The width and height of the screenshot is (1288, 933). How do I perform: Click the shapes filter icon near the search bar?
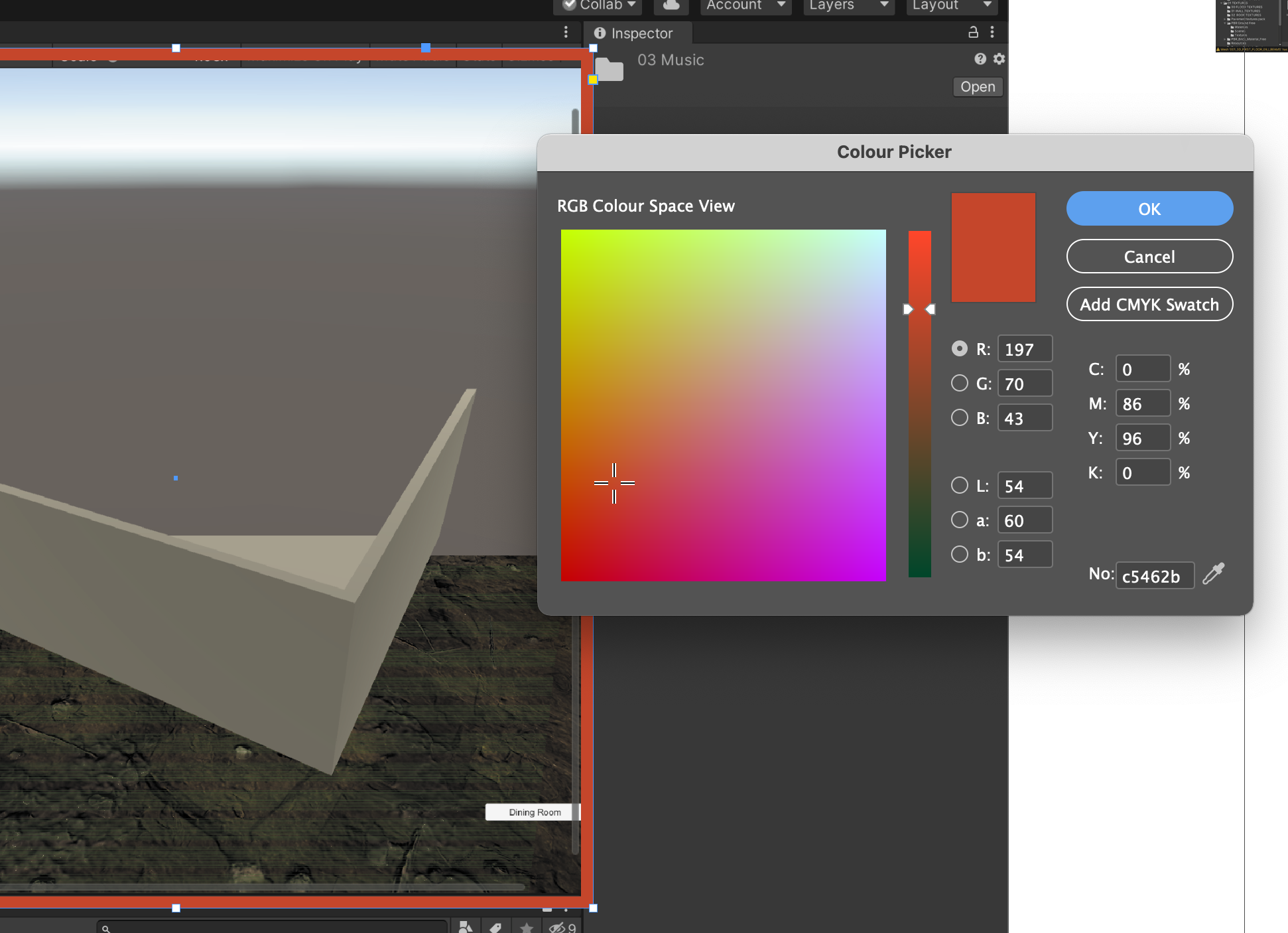[465, 926]
